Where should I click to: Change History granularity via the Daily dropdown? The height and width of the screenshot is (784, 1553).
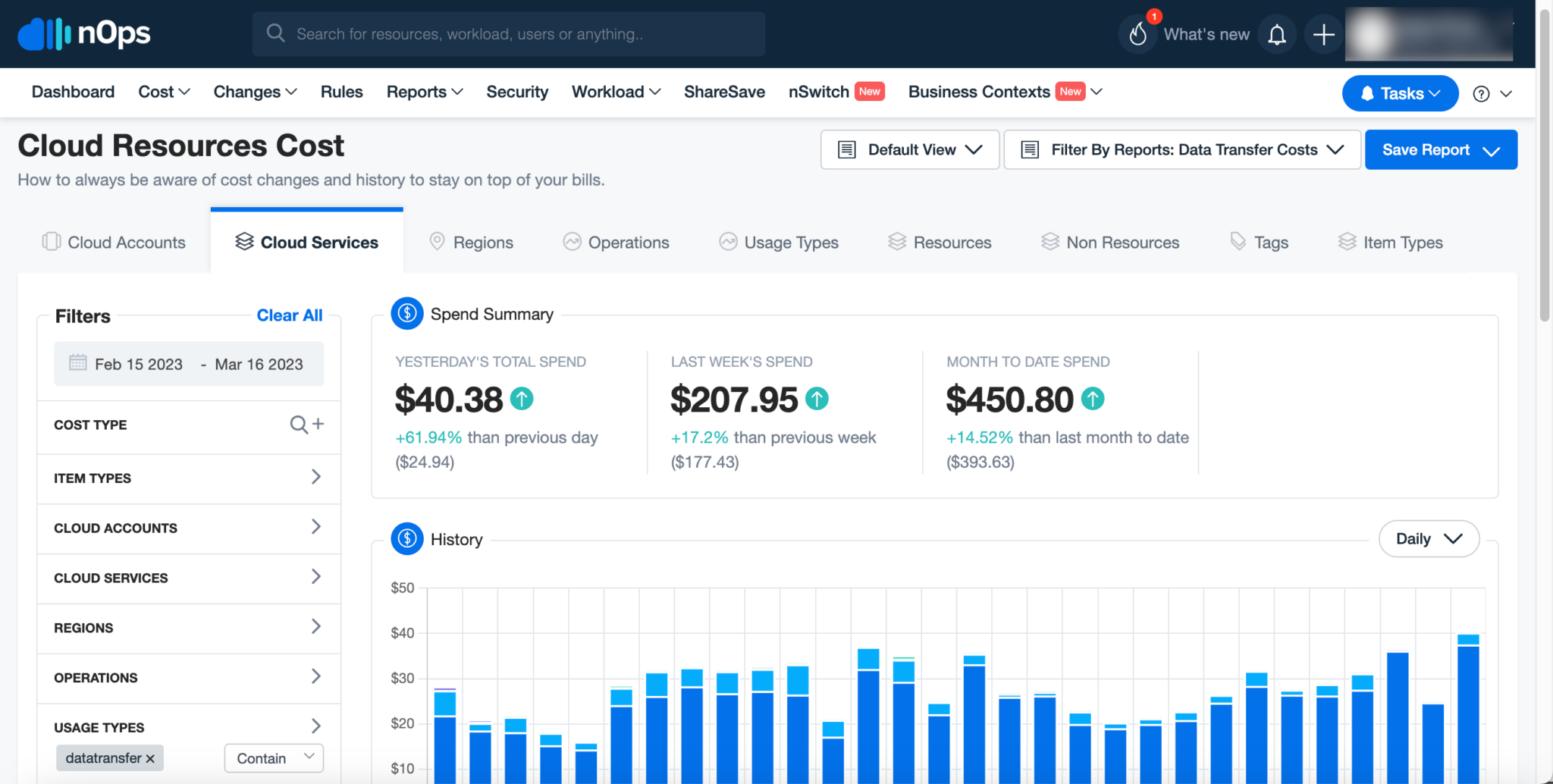coord(1429,538)
